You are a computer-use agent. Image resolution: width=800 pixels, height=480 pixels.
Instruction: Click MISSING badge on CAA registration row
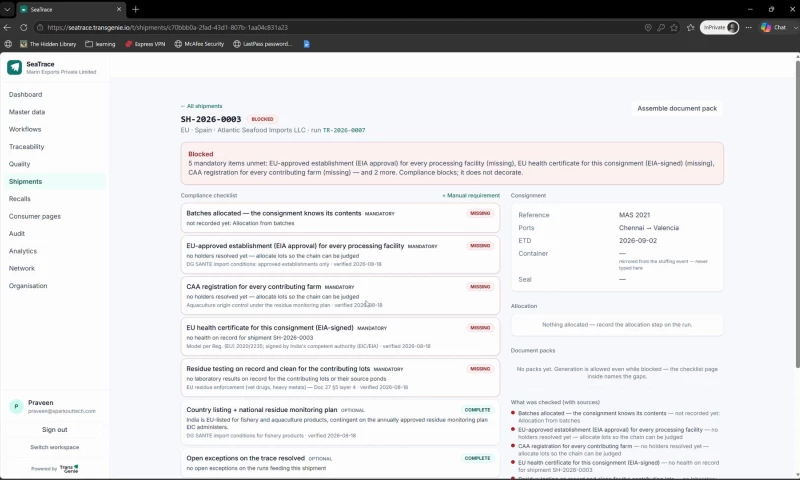click(x=480, y=287)
